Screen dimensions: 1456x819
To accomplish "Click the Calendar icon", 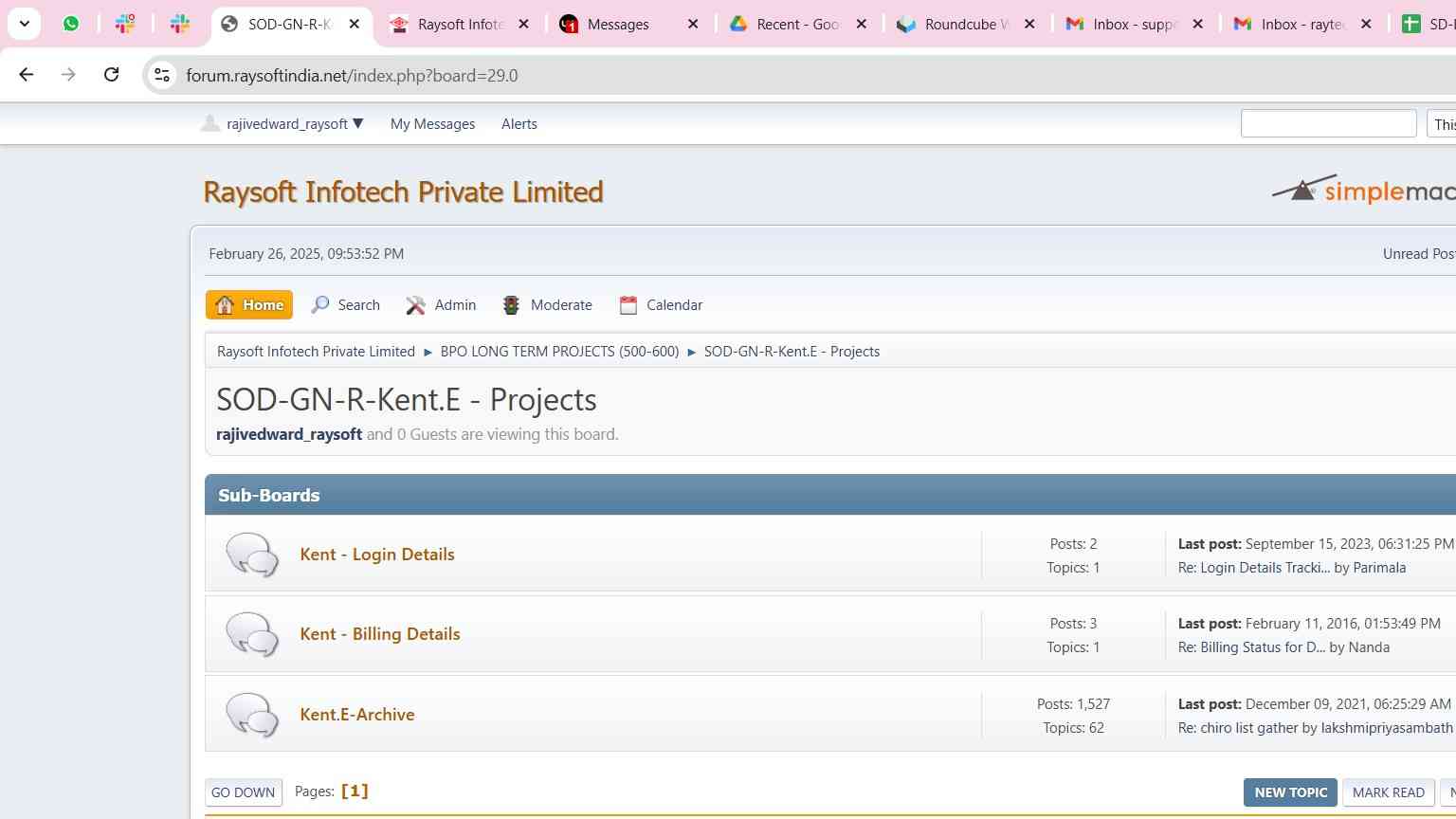I will [628, 305].
